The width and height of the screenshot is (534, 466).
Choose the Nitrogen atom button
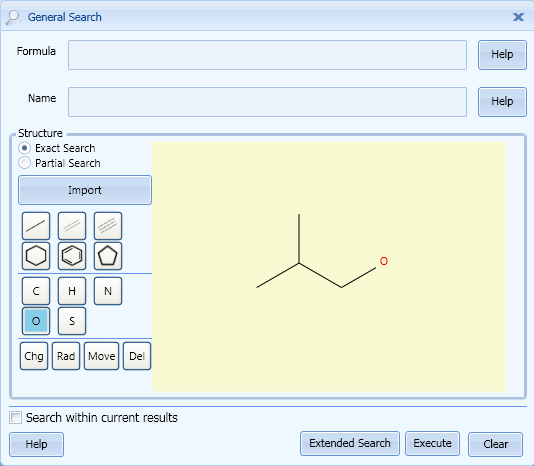(x=108, y=291)
